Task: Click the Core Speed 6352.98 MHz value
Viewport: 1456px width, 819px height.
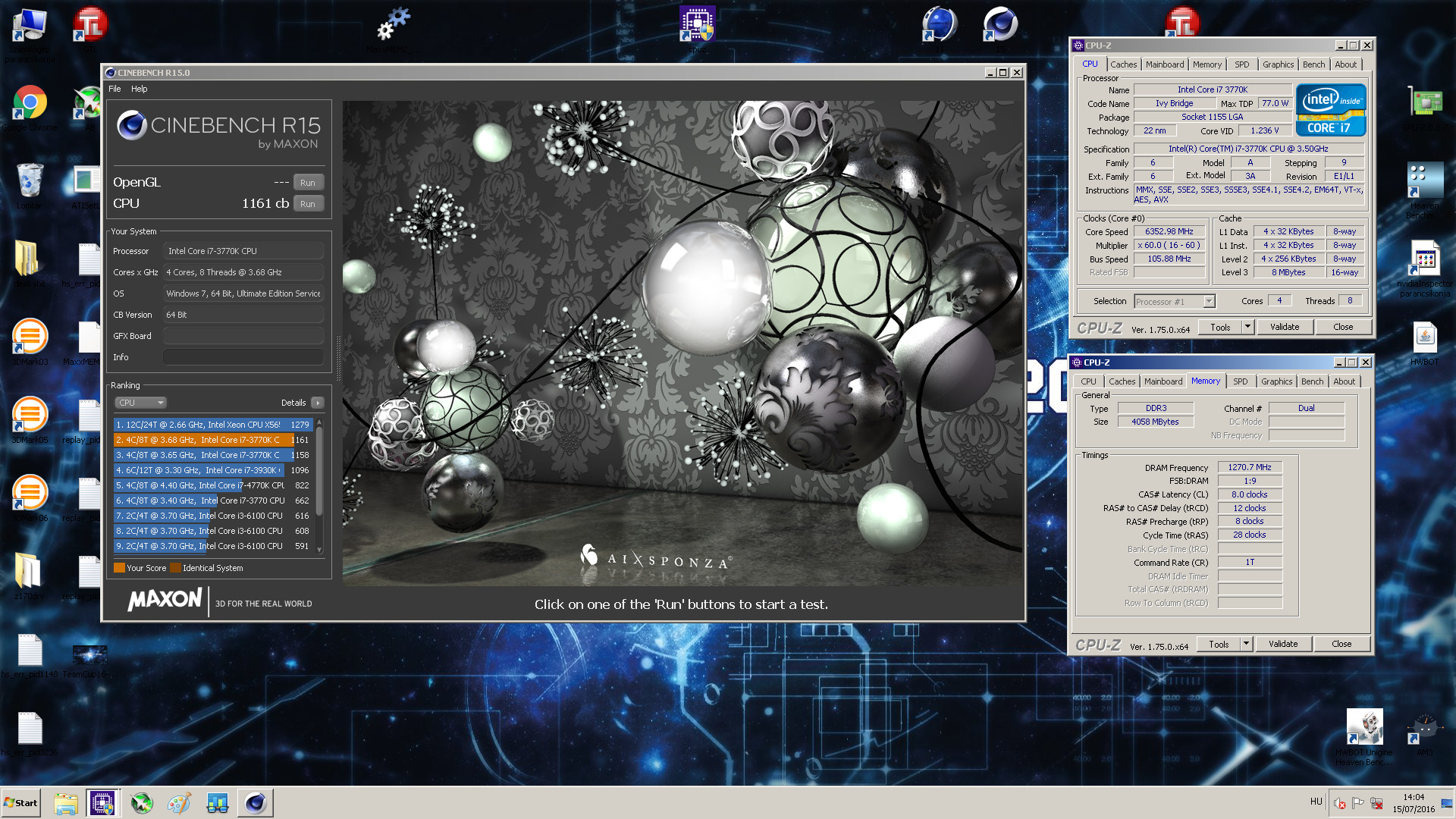Action: click(1169, 231)
